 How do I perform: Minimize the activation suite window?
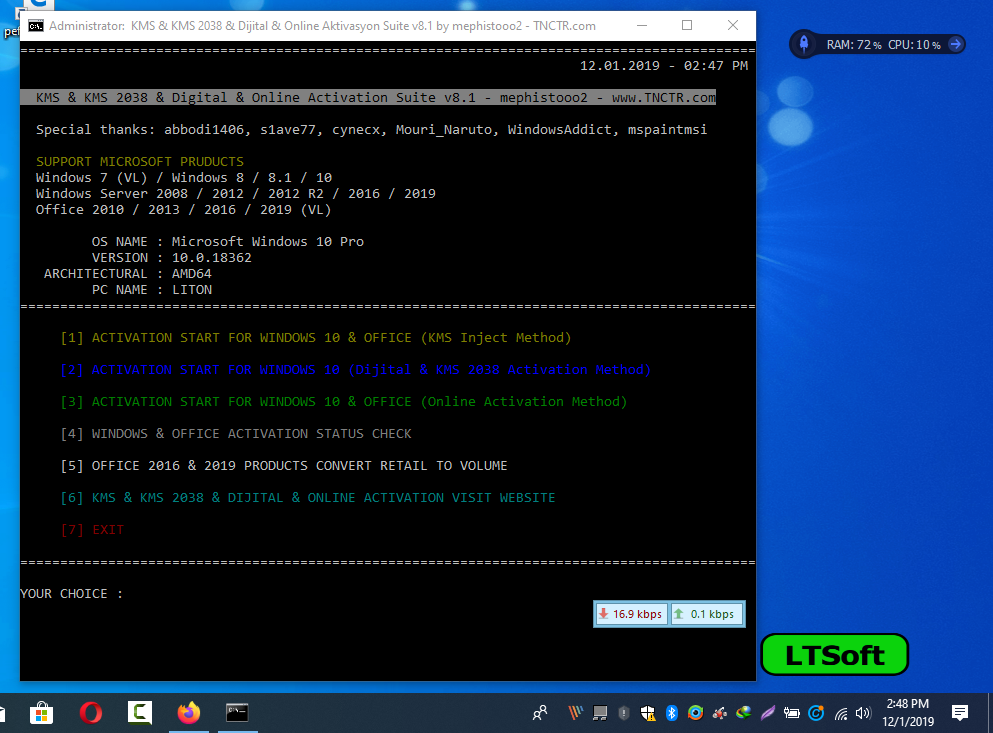point(642,25)
